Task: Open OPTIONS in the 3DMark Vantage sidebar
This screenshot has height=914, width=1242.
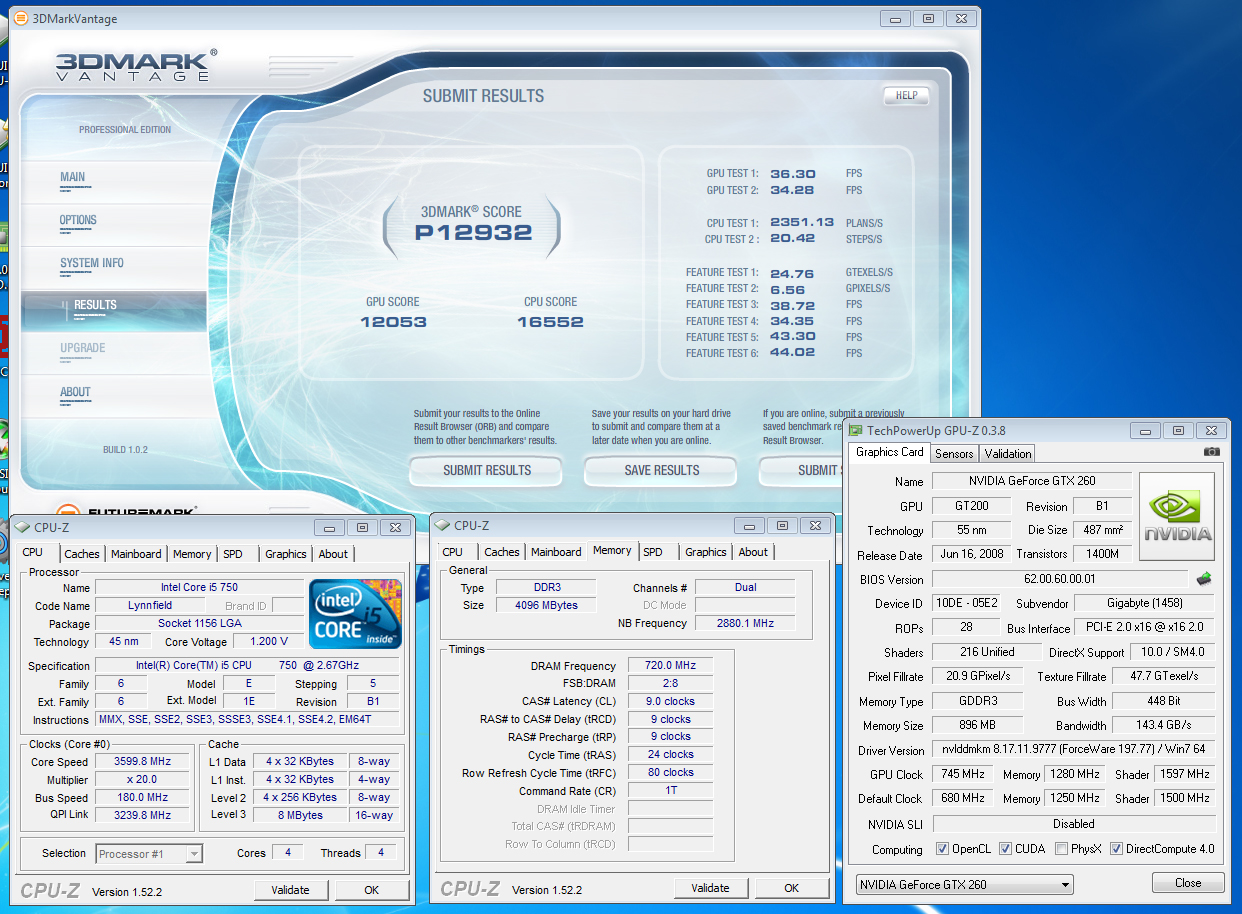Action: pyautogui.click(x=78, y=220)
